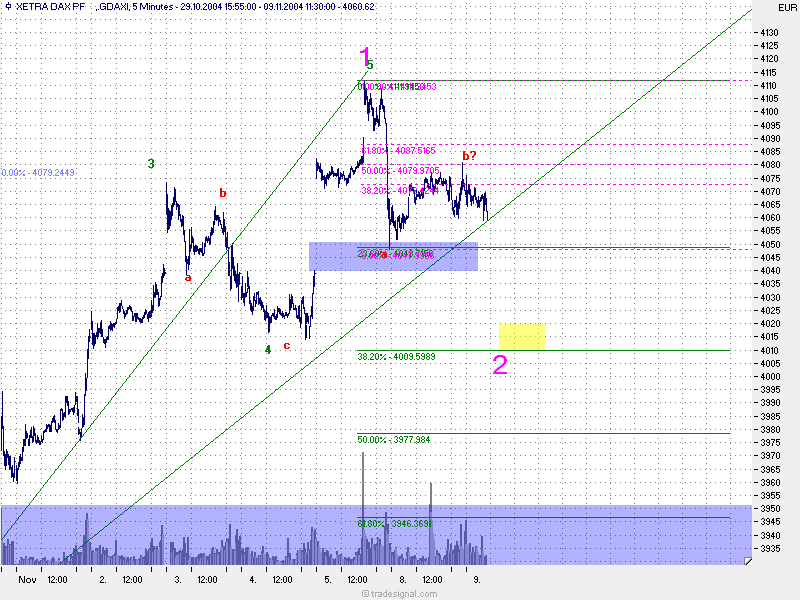Click the 4080 price axis label
The width and height of the screenshot is (800, 600).
[769, 164]
